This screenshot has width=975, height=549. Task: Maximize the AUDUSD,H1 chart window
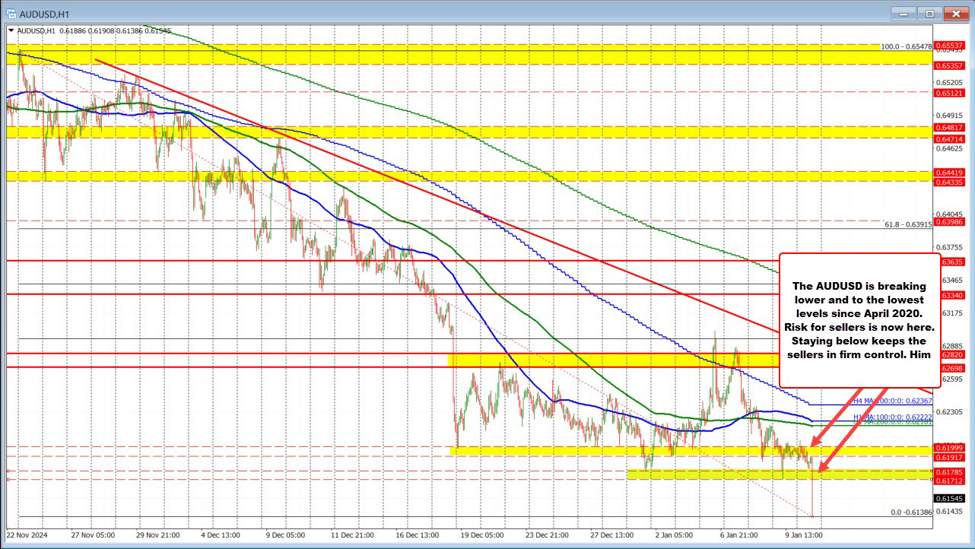pyautogui.click(x=930, y=13)
